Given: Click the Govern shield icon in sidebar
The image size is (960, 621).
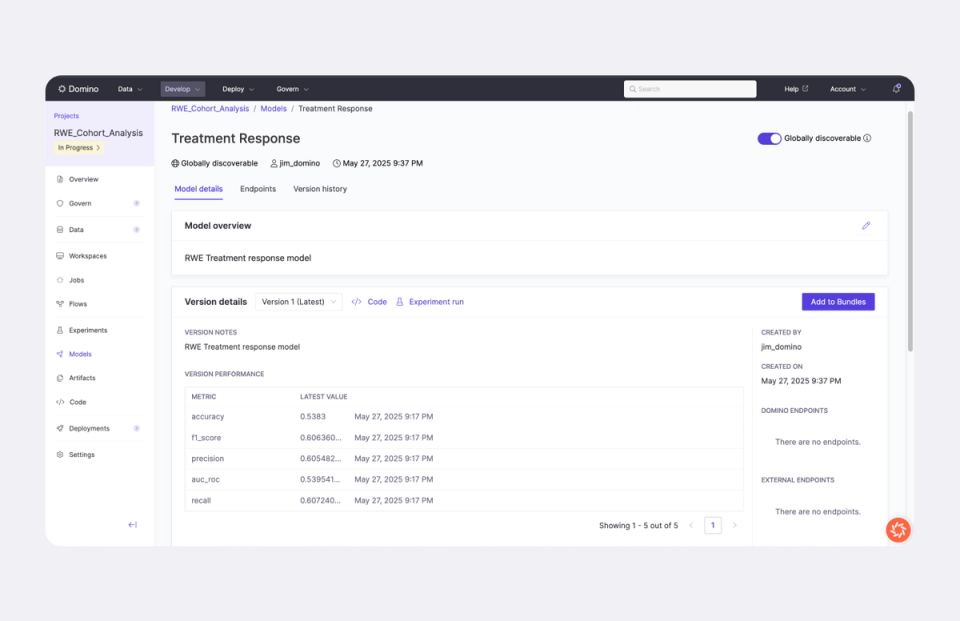Looking at the screenshot, I should pos(60,203).
